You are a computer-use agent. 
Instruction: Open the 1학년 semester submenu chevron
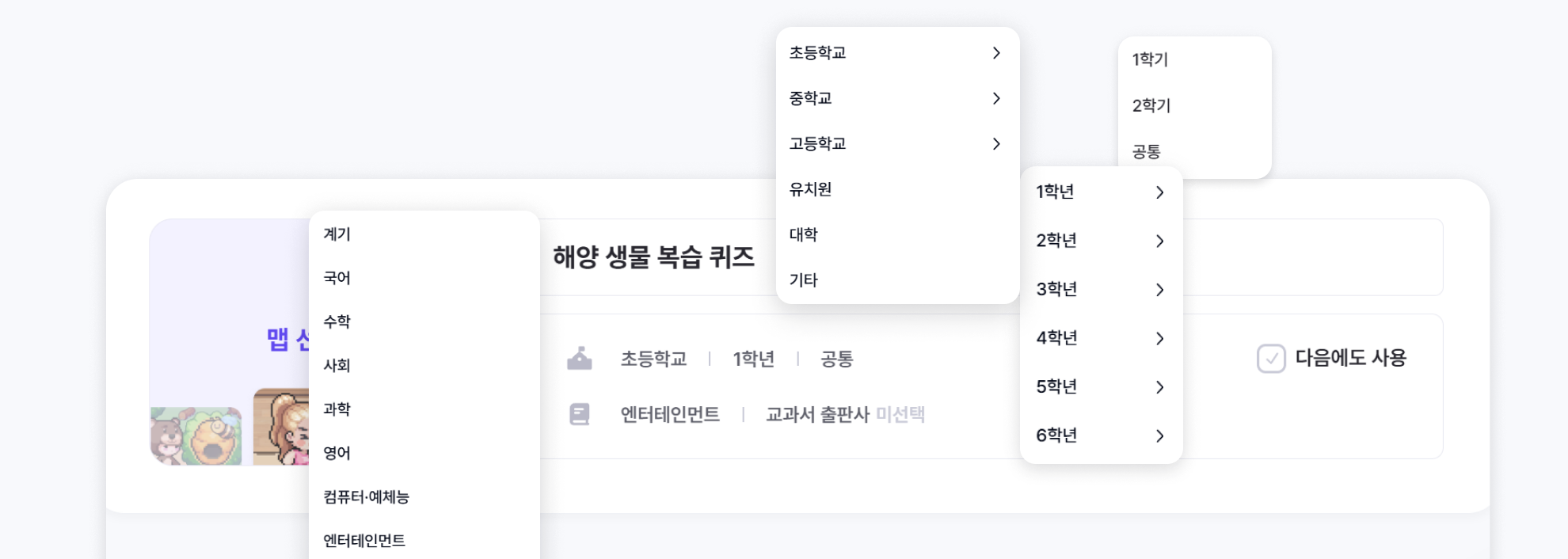tap(1159, 192)
